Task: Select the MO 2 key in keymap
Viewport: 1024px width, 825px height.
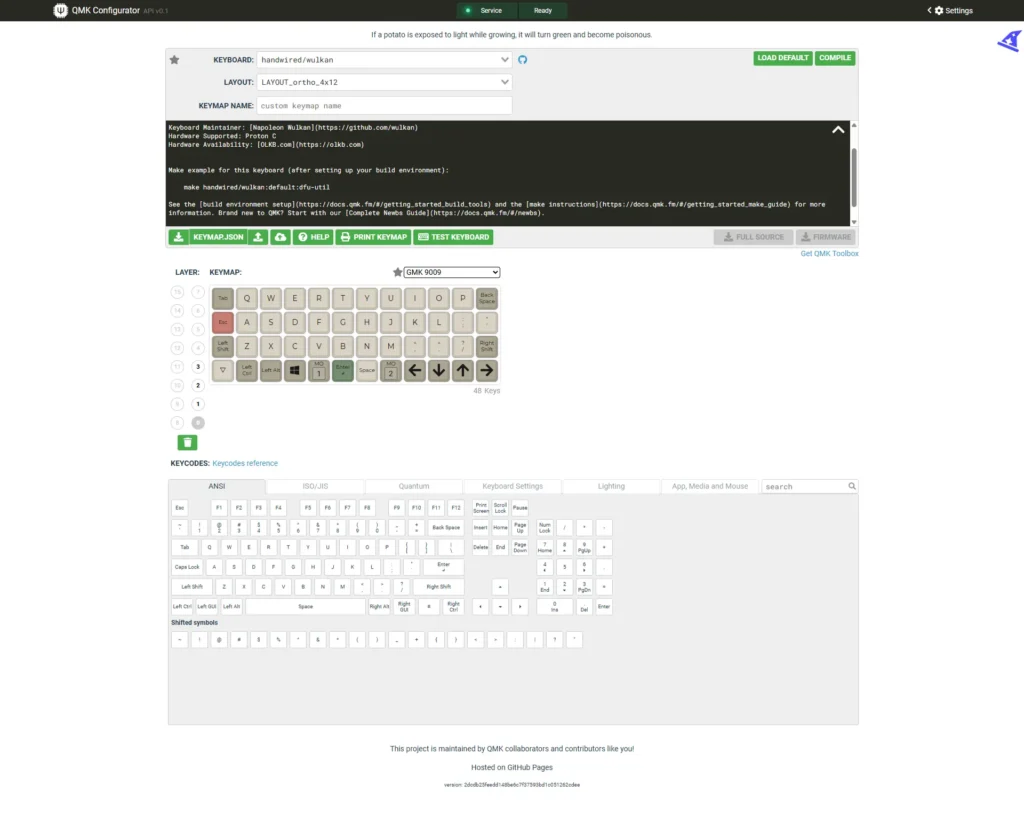Action: click(391, 370)
